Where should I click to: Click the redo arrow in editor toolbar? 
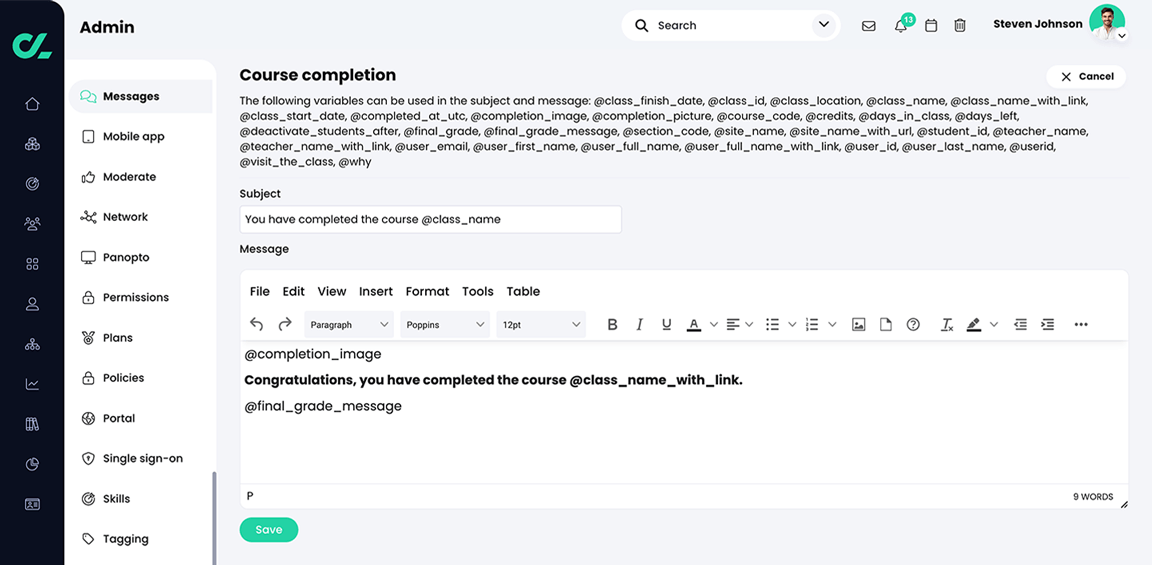[x=284, y=324]
